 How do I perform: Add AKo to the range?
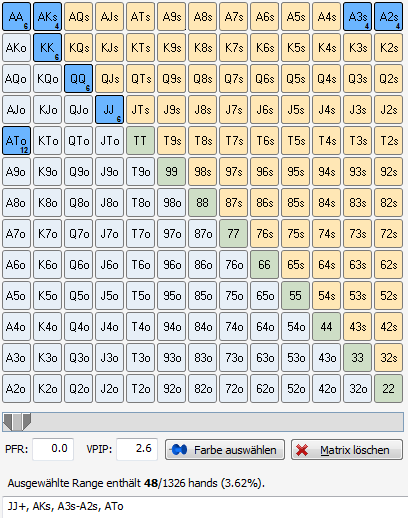[16, 47]
